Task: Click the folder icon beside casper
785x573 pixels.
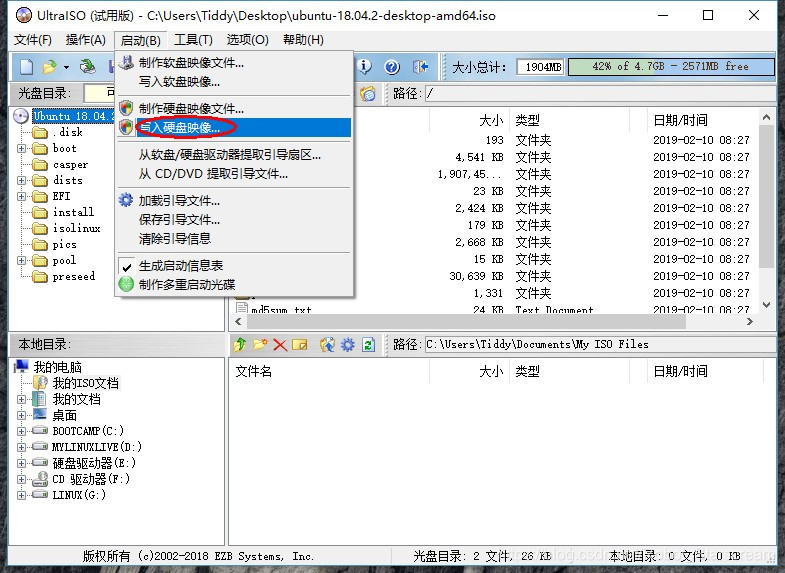Action: pyautogui.click(x=40, y=165)
